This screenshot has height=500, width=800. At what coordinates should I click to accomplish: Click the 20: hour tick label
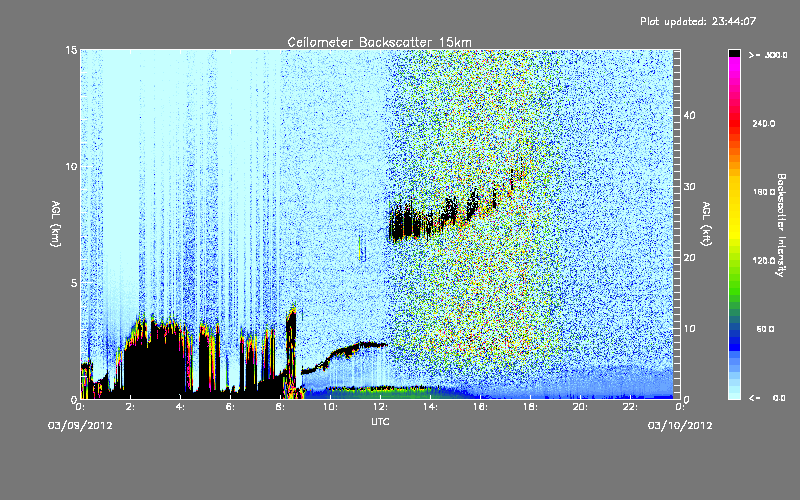580,407
